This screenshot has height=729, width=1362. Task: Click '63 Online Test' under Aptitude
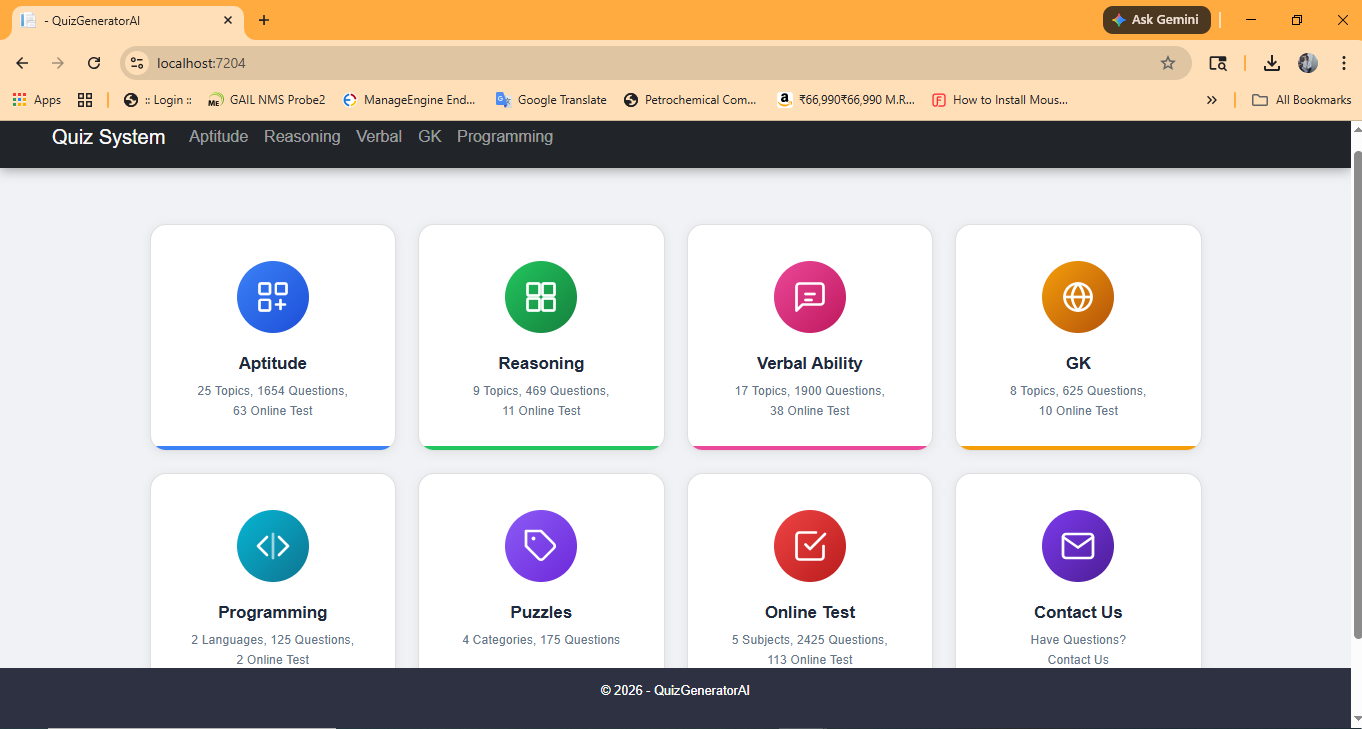click(273, 411)
